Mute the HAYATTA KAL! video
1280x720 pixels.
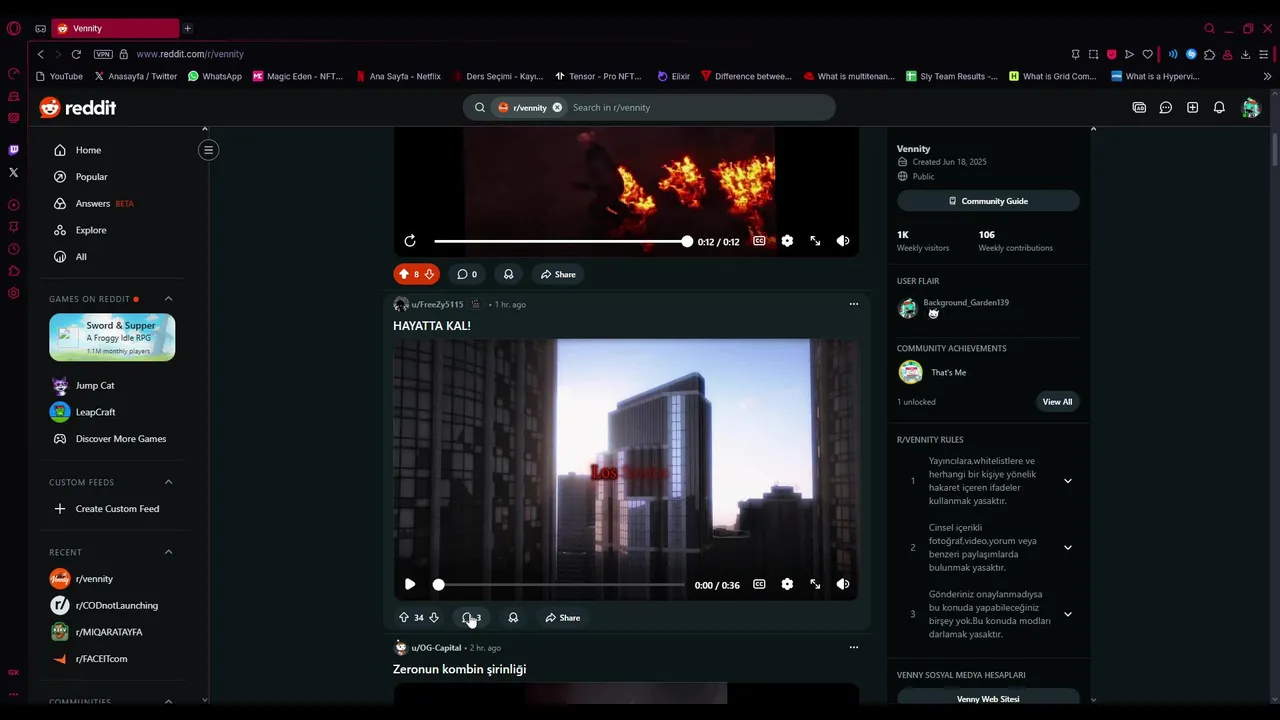pos(843,584)
